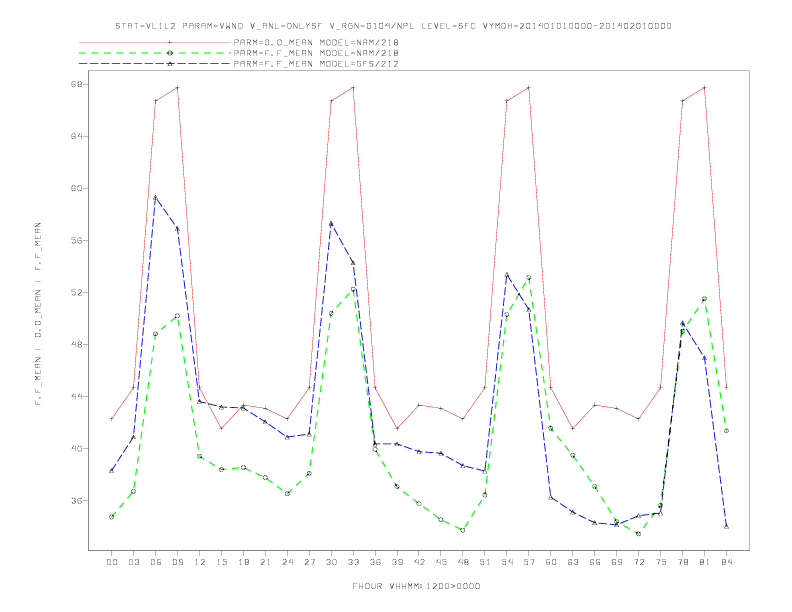This screenshot has width=792, height=612.
Task: Click blue triangle data point at hour 84
Action: point(726,527)
